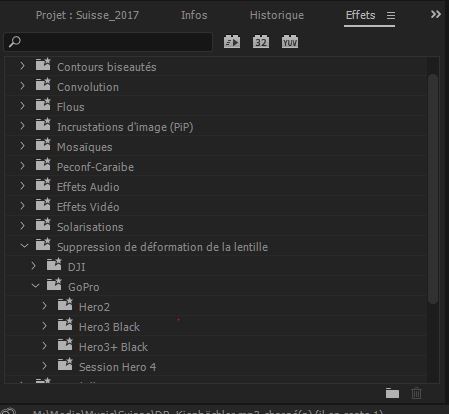449x414 pixels.
Task: Expand the Session Hero 4 folder
Action: pyautogui.click(x=44, y=366)
